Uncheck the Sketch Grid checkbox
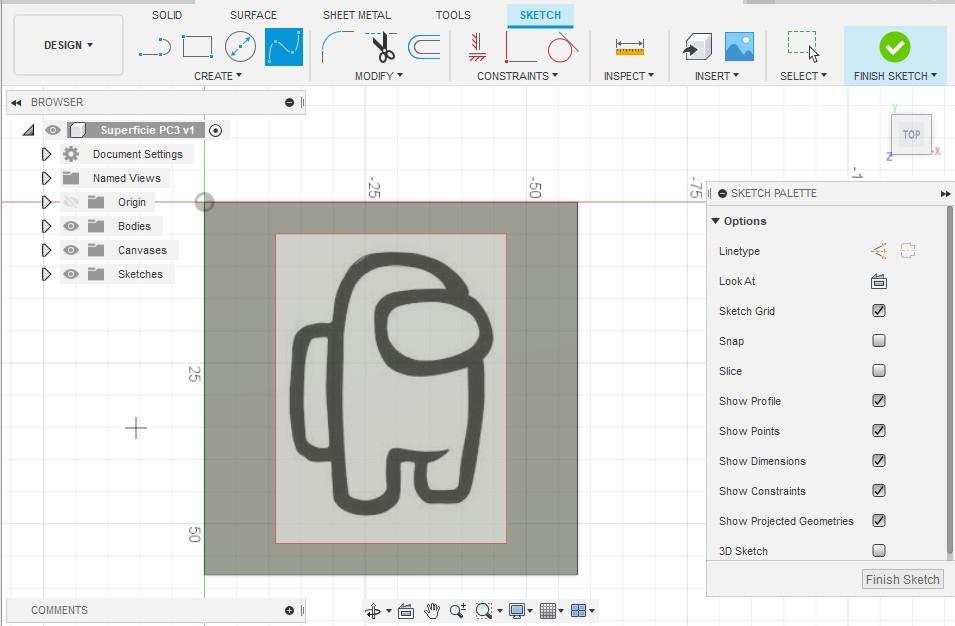This screenshot has height=626, width=955. 878,311
